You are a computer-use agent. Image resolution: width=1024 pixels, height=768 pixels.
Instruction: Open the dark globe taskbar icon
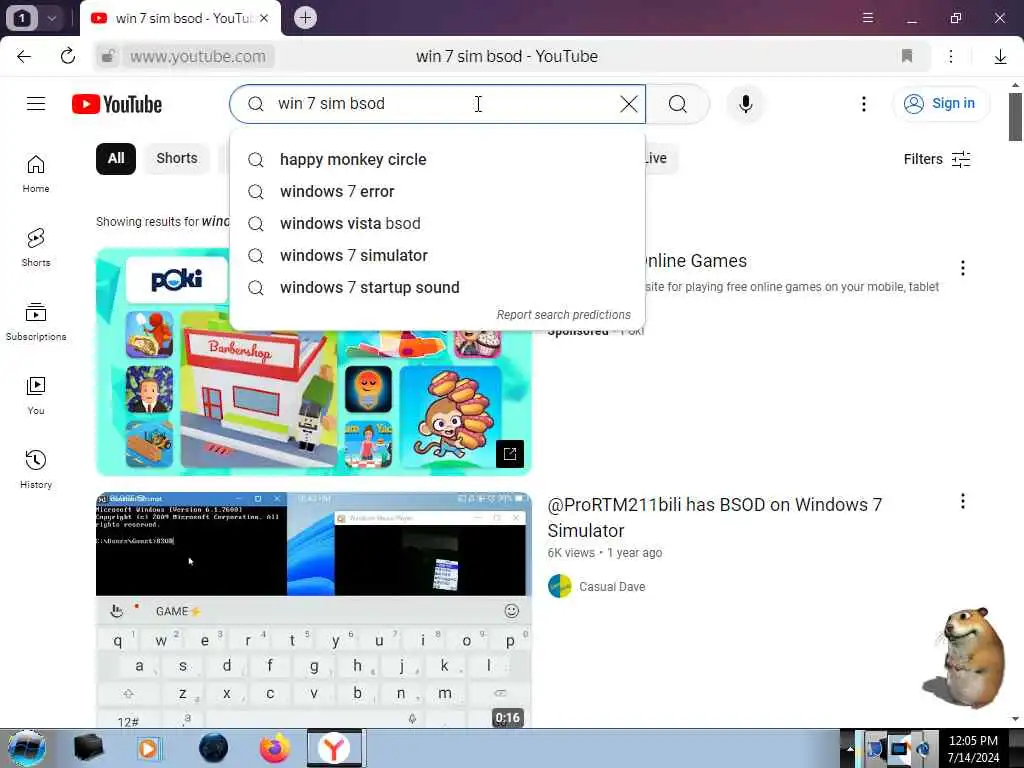(x=214, y=748)
